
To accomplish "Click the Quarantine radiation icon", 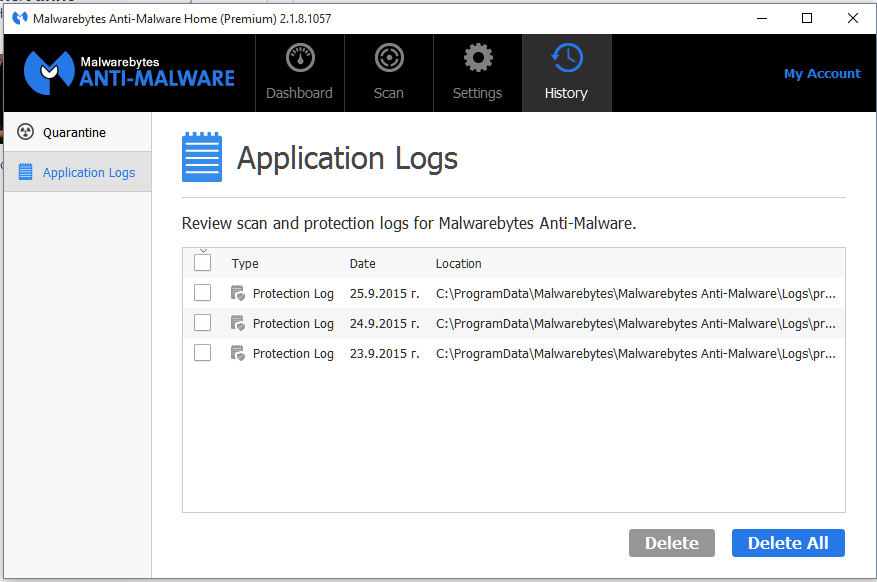I will [x=25, y=132].
